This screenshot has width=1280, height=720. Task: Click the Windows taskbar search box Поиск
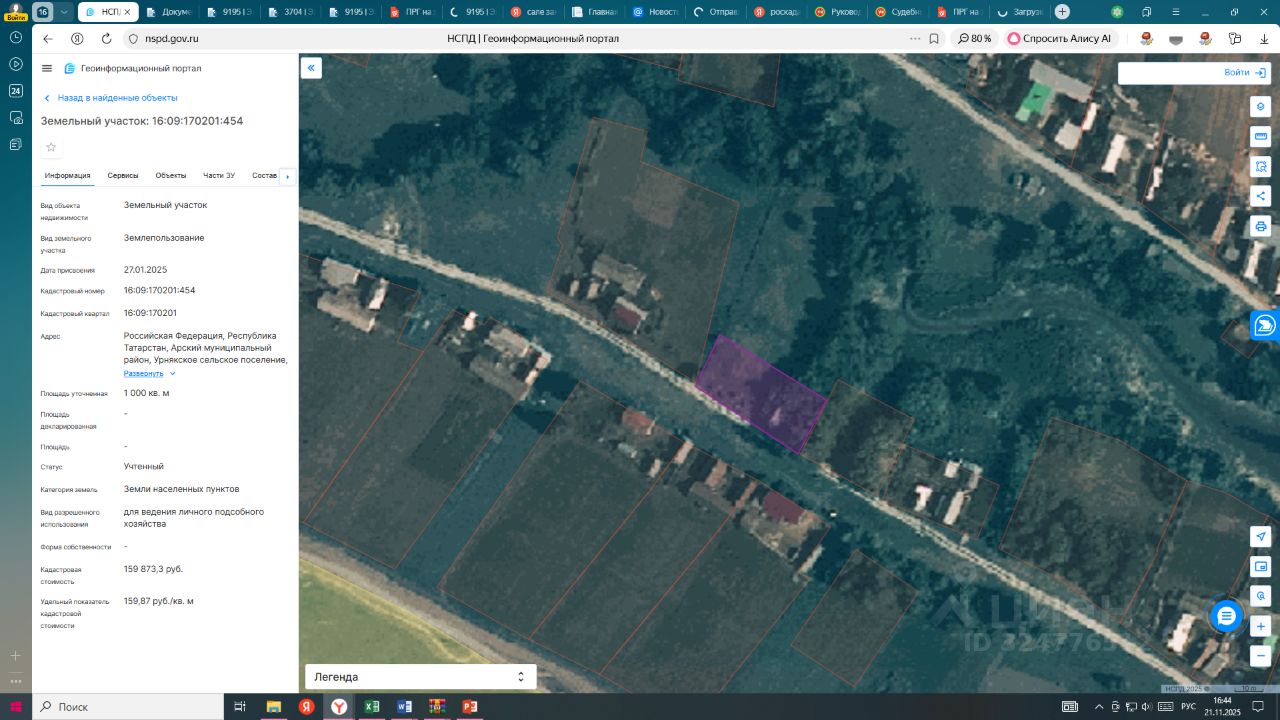point(127,706)
